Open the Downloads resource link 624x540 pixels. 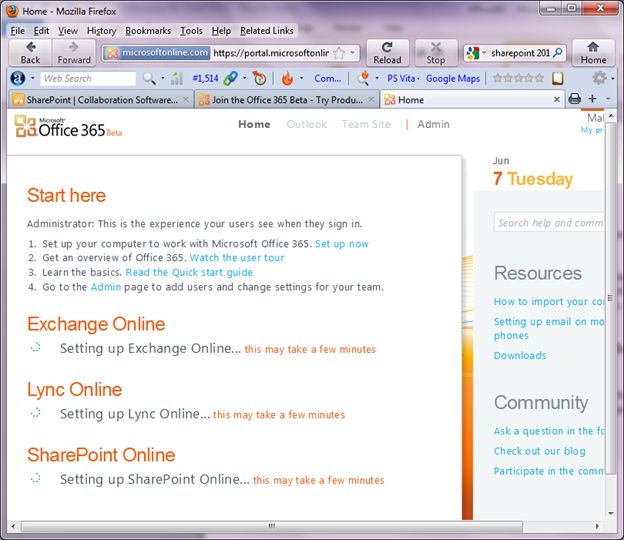pos(520,355)
